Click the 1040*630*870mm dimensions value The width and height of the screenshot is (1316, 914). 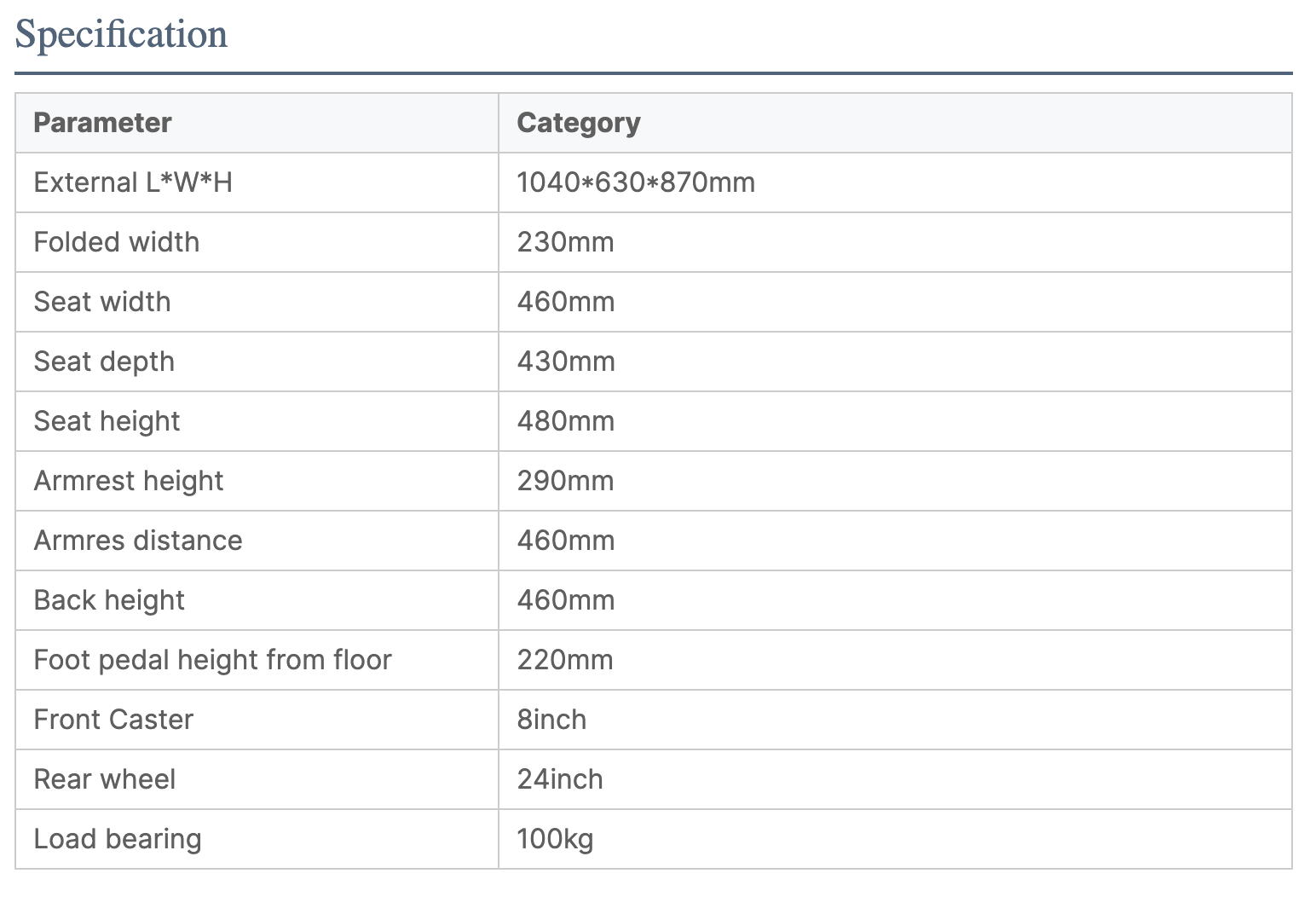coord(636,182)
